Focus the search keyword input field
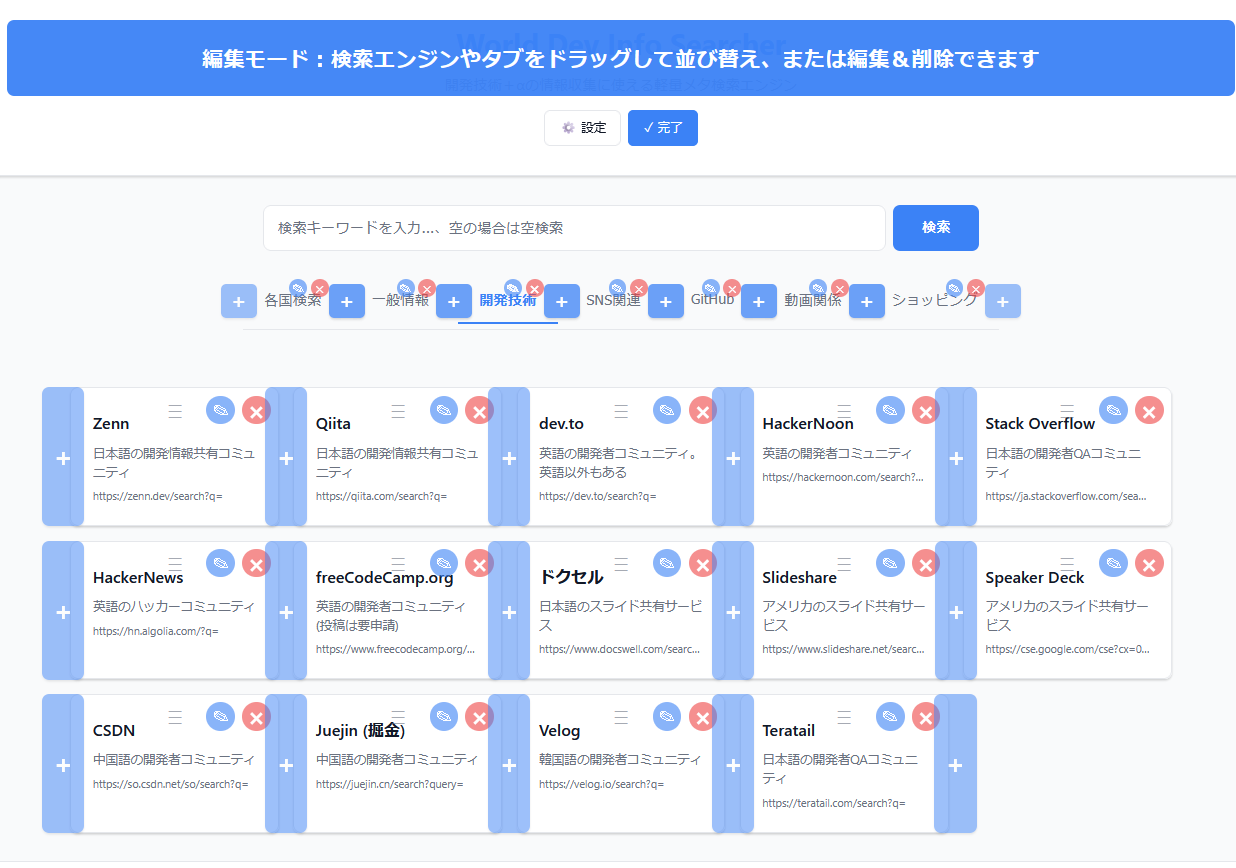Image resolution: width=1236 pixels, height=868 pixels. click(x=574, y=228)
